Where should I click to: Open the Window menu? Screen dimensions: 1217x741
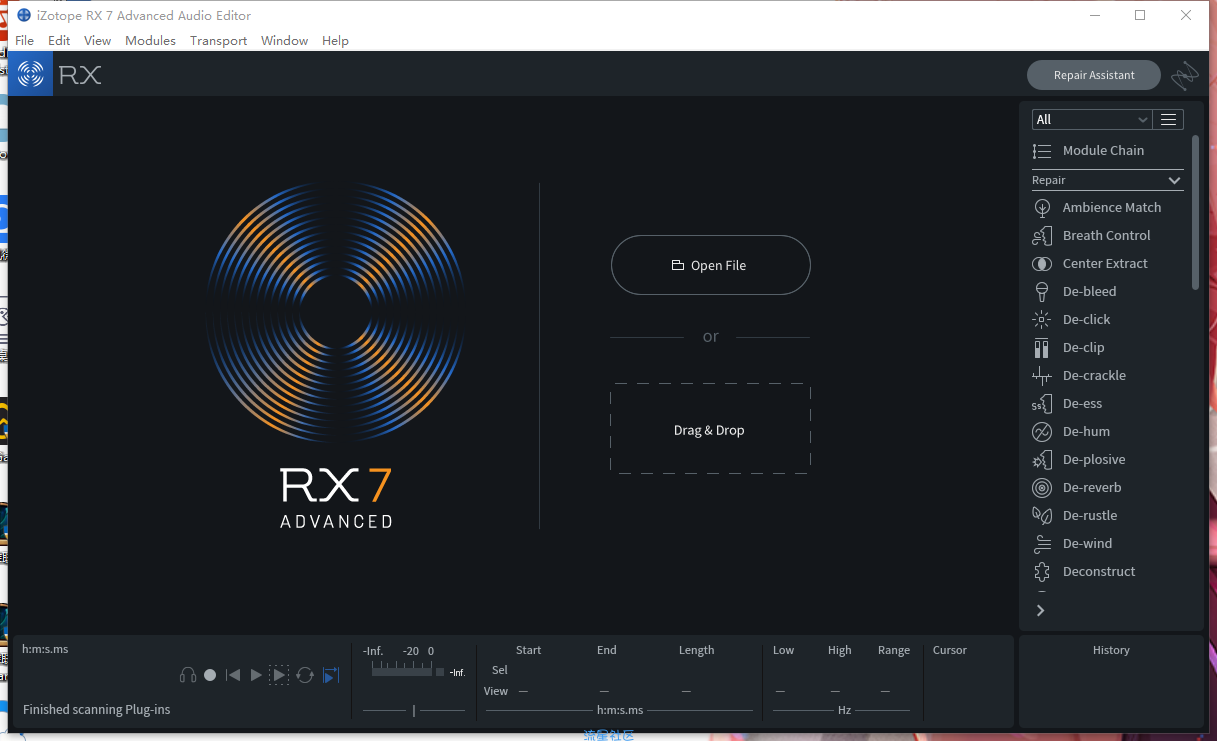284,40
